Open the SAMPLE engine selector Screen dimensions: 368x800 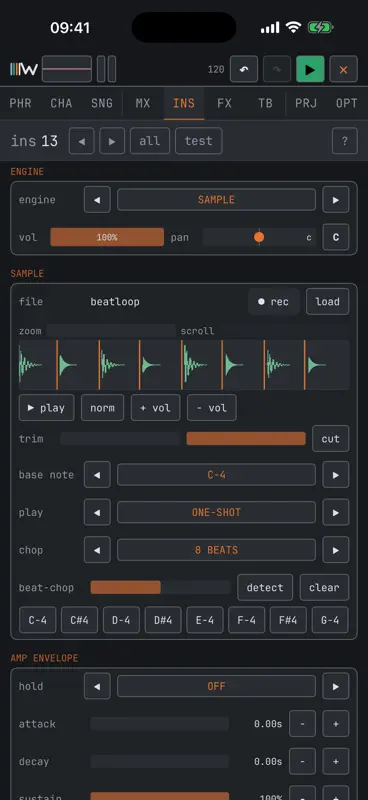click(x=216, y=199)
